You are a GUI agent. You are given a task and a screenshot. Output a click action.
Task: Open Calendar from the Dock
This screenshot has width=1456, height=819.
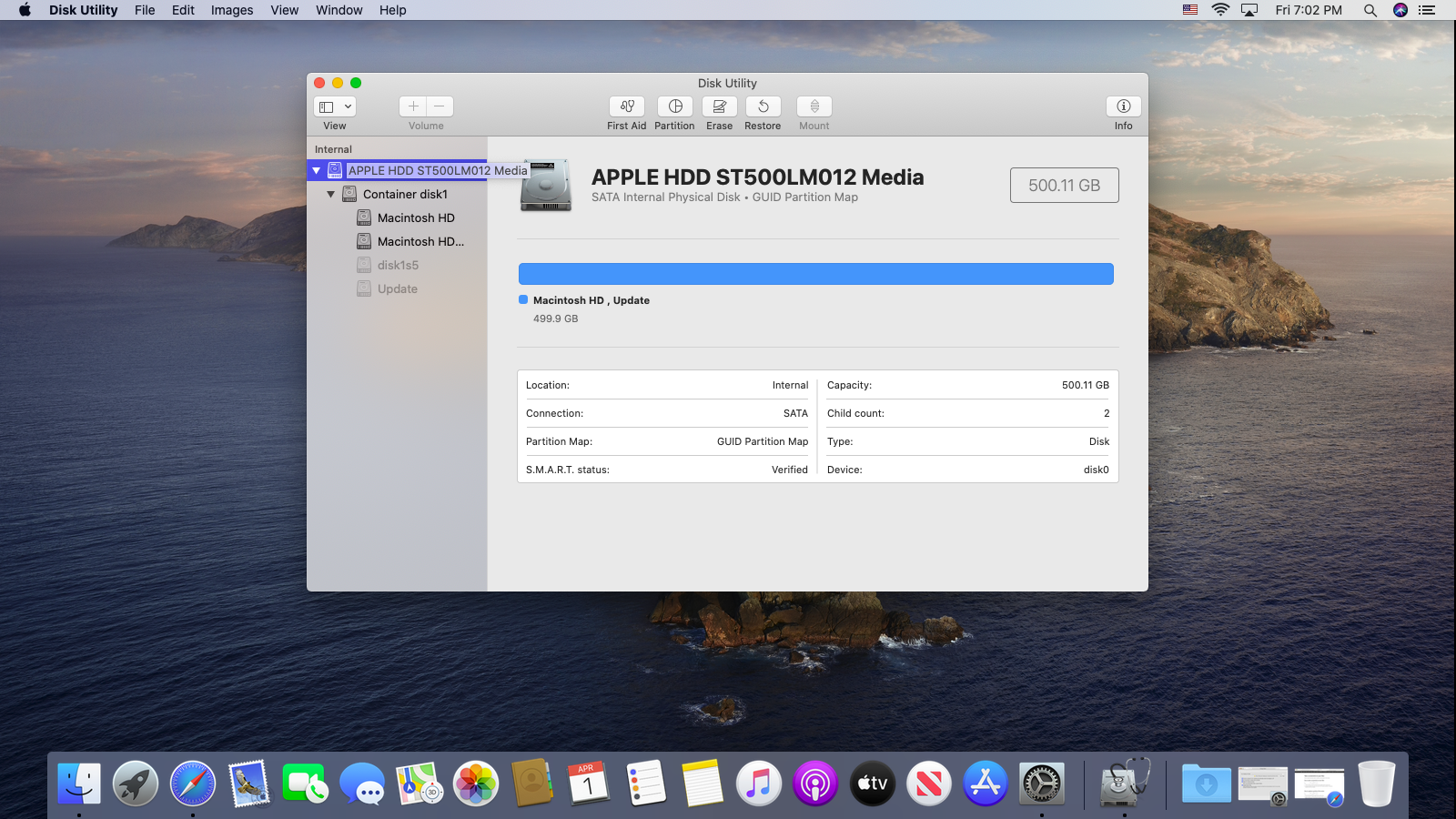pos(589,783)
